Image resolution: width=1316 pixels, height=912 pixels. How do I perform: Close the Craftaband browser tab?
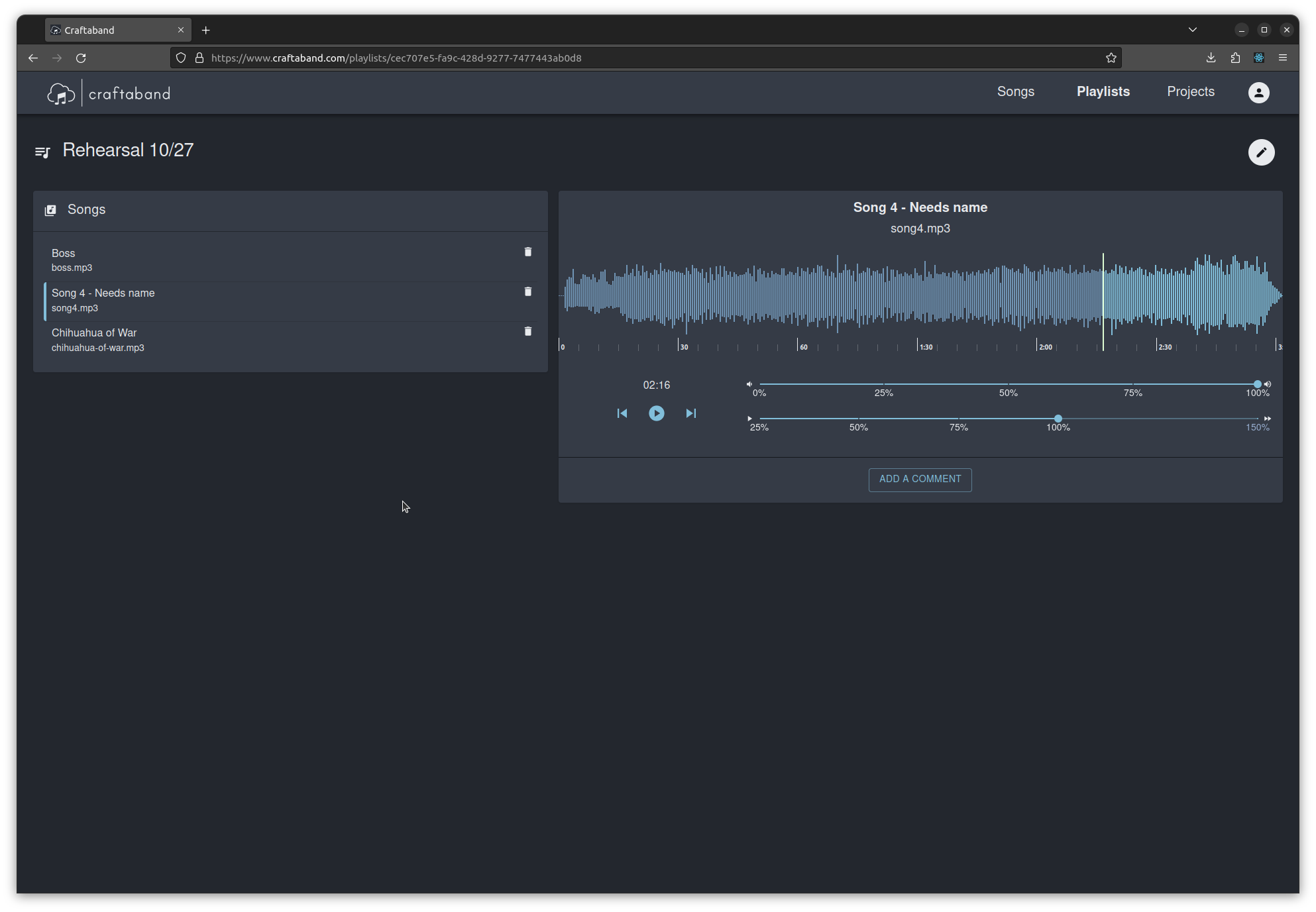181,30
